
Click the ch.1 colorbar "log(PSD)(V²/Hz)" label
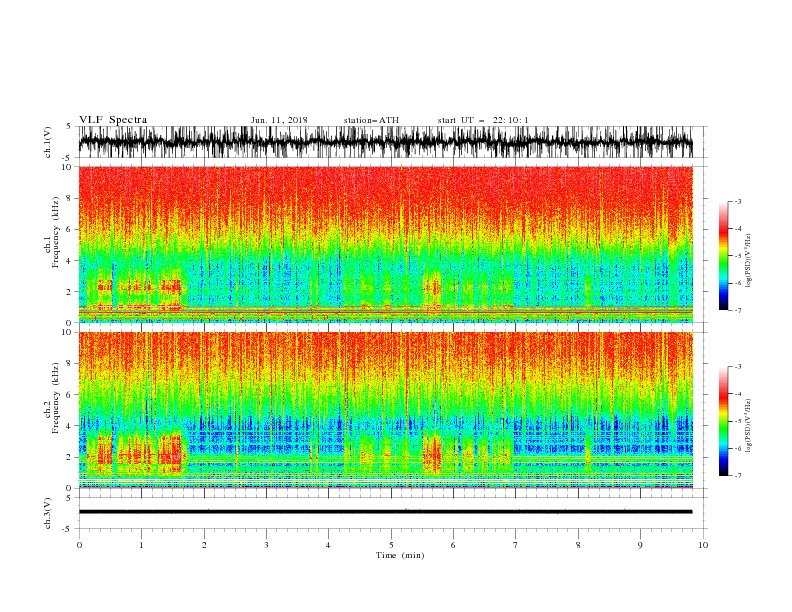pyautogui.click(x=749, y=261)
